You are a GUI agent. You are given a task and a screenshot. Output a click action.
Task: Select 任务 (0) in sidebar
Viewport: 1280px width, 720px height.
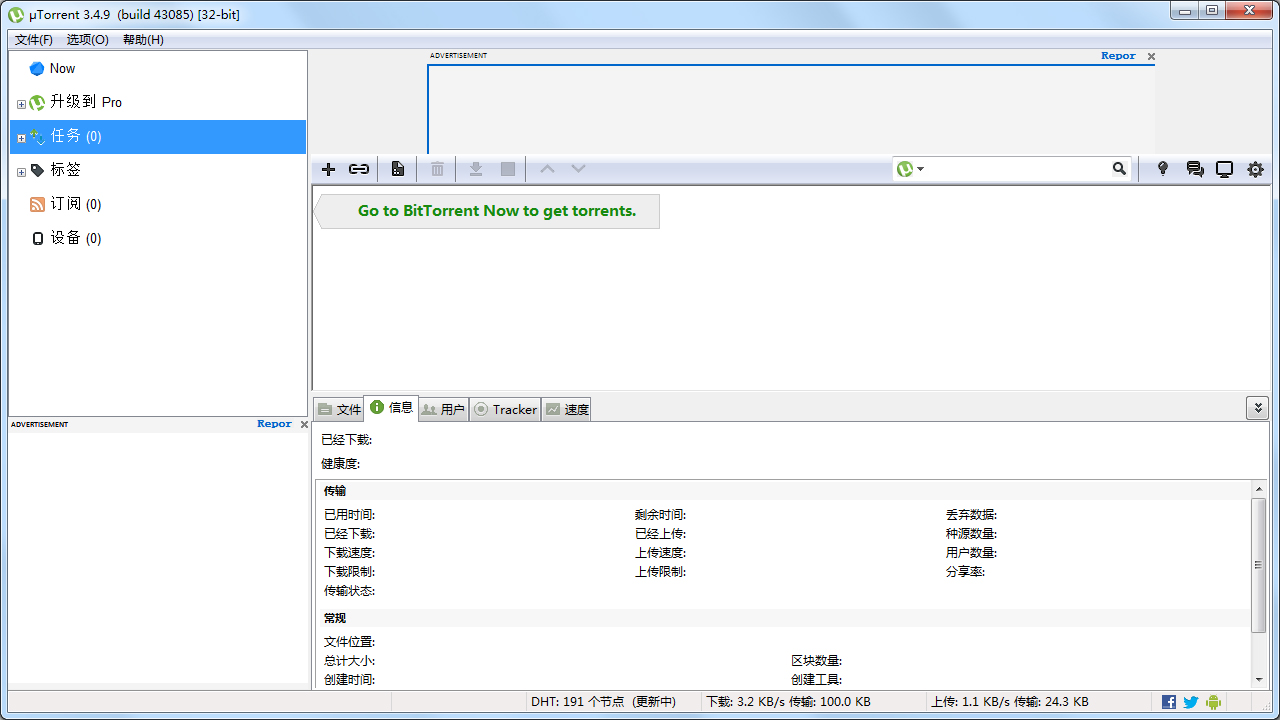(158, 137)
